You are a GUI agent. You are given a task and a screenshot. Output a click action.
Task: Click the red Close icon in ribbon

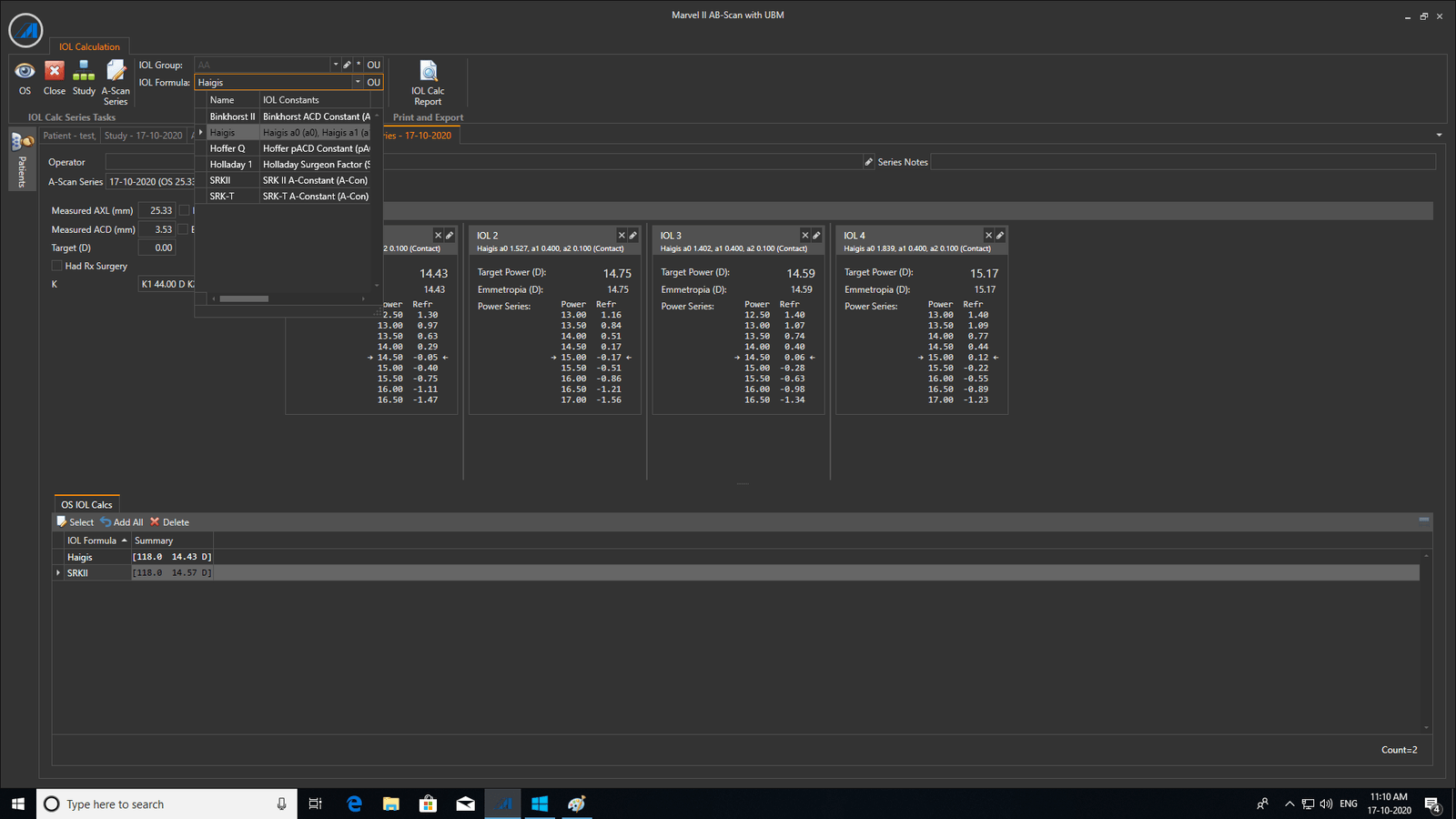55,72
